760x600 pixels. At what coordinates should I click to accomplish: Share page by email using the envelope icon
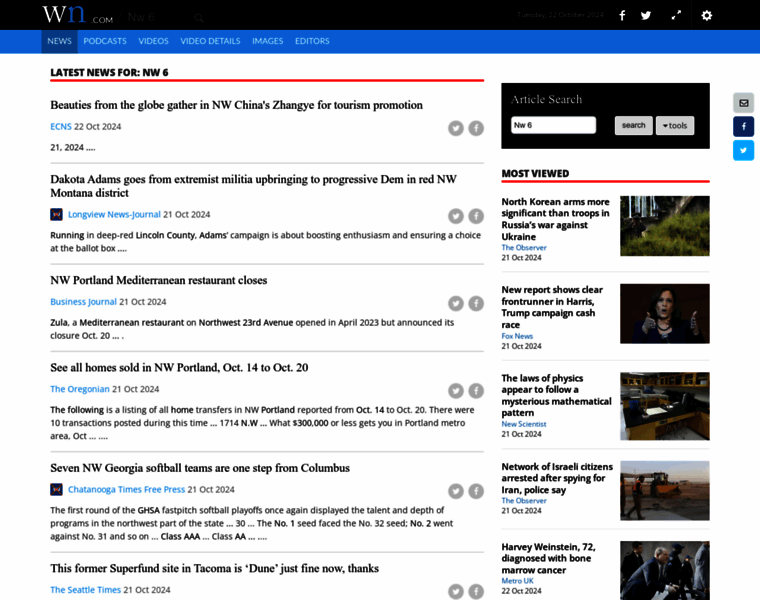[743, 103]
